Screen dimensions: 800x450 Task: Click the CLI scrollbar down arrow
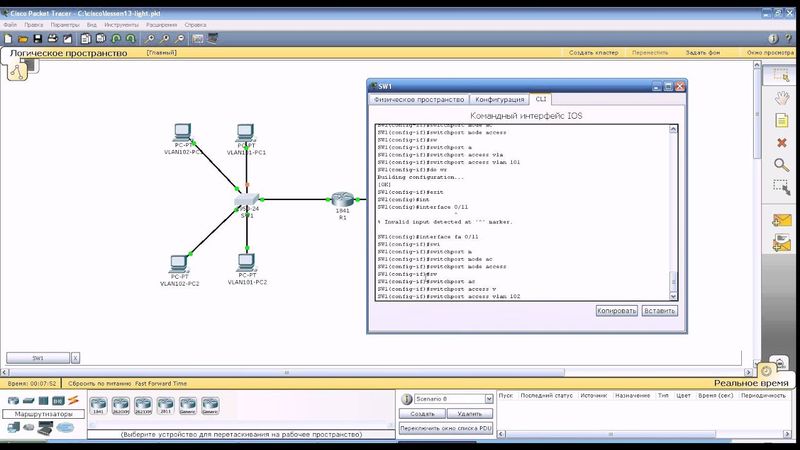[x=673, y=296]
